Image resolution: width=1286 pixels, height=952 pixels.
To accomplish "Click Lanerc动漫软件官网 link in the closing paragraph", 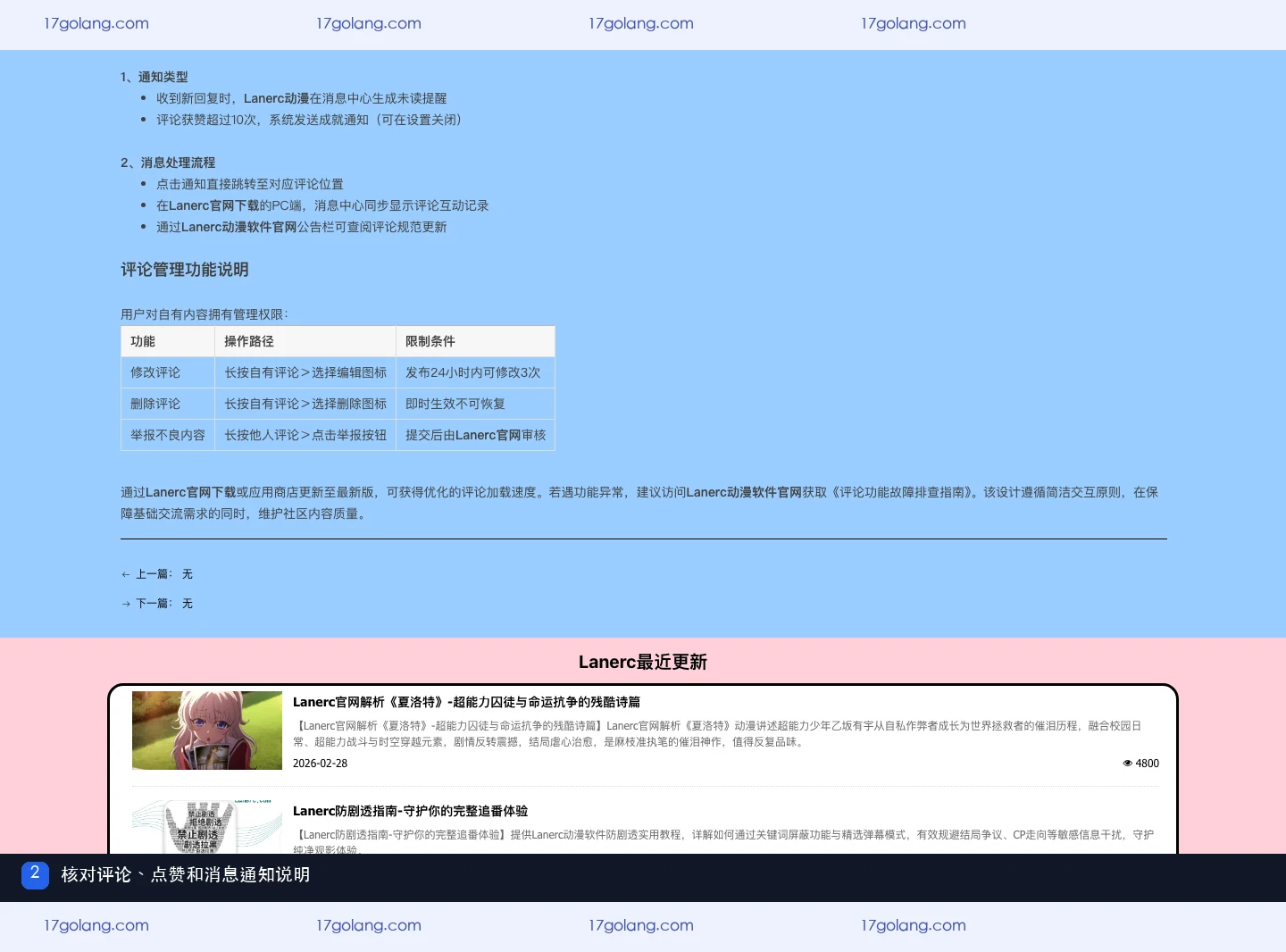I will (x=744, y=492).
